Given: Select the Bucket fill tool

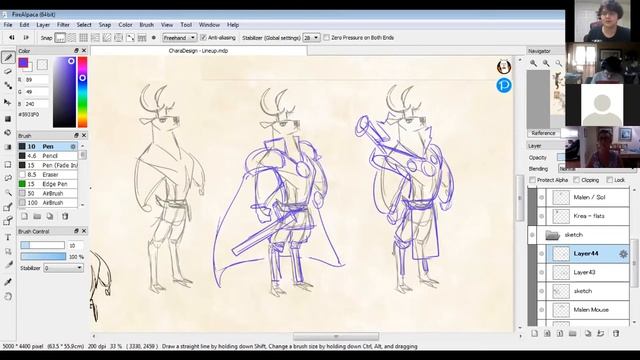Looking at the screenshot, I should (8, 133).
